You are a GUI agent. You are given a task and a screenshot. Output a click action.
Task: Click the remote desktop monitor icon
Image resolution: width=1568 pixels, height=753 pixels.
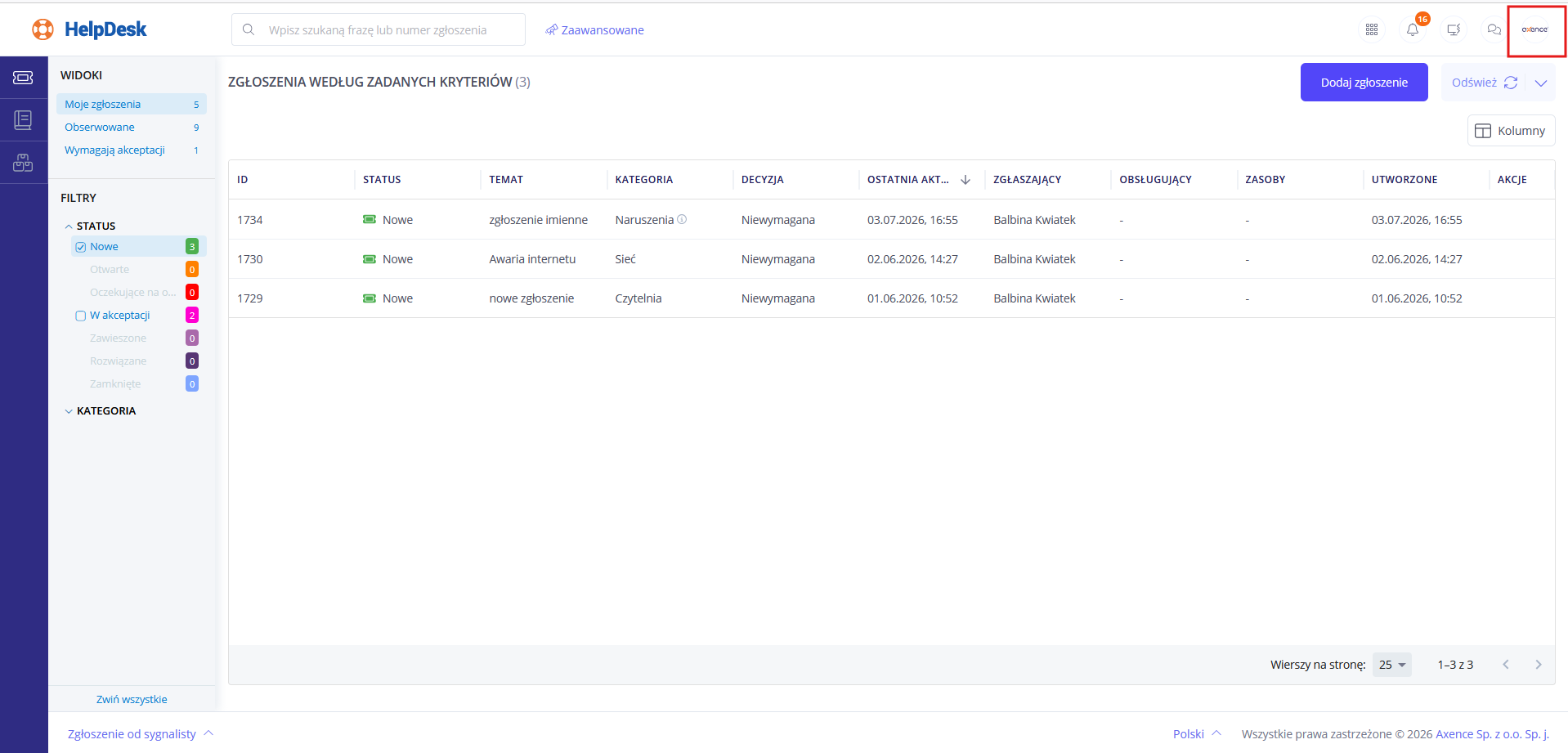click(x=1454, y=29)
